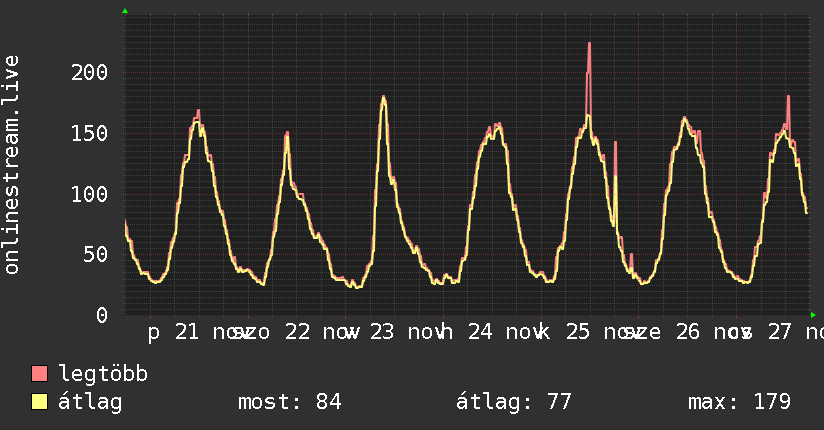Click the '27 nov' date label
824x430 pixels.
(796, 332)
